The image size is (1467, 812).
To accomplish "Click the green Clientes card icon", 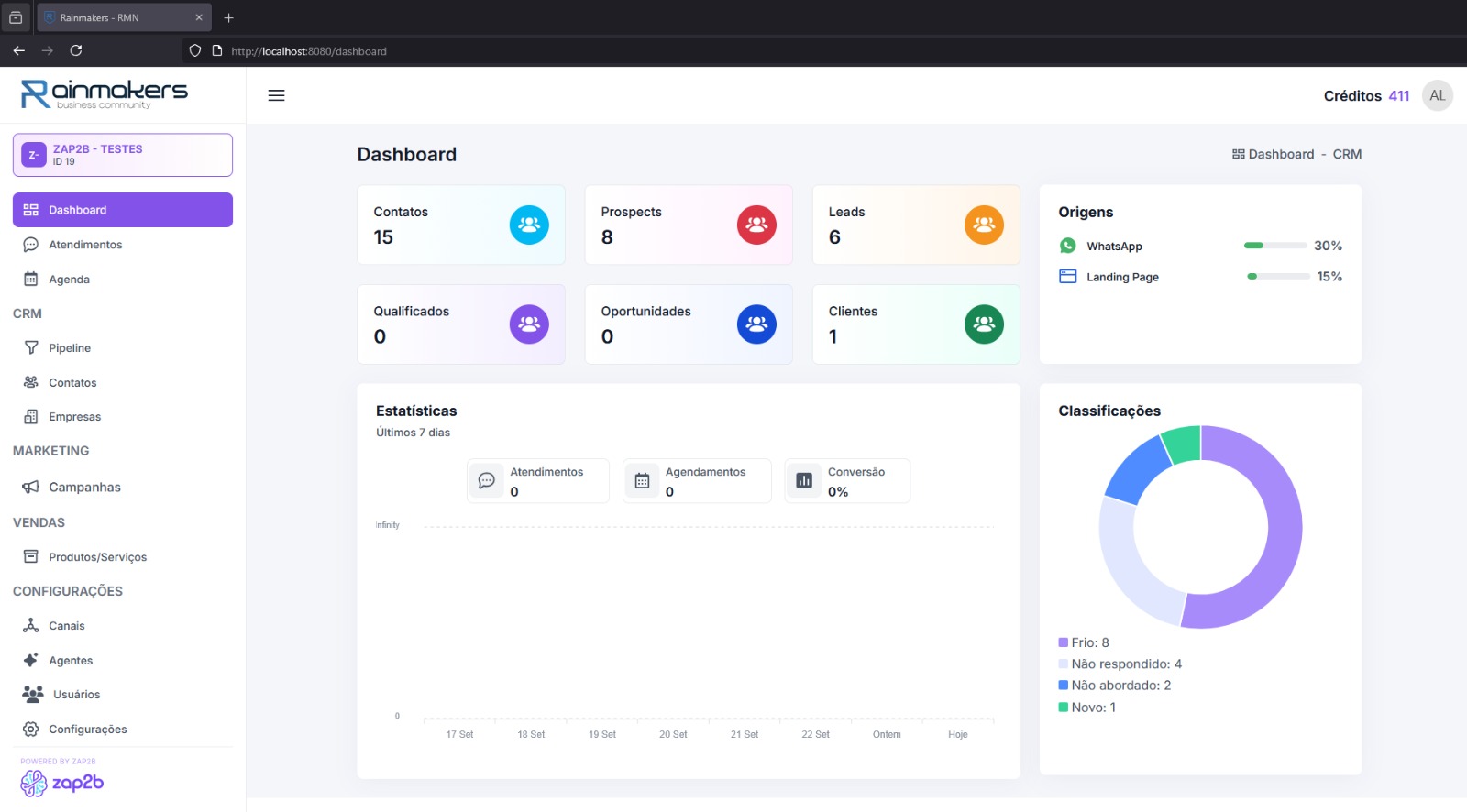I will tap(984, 324).
